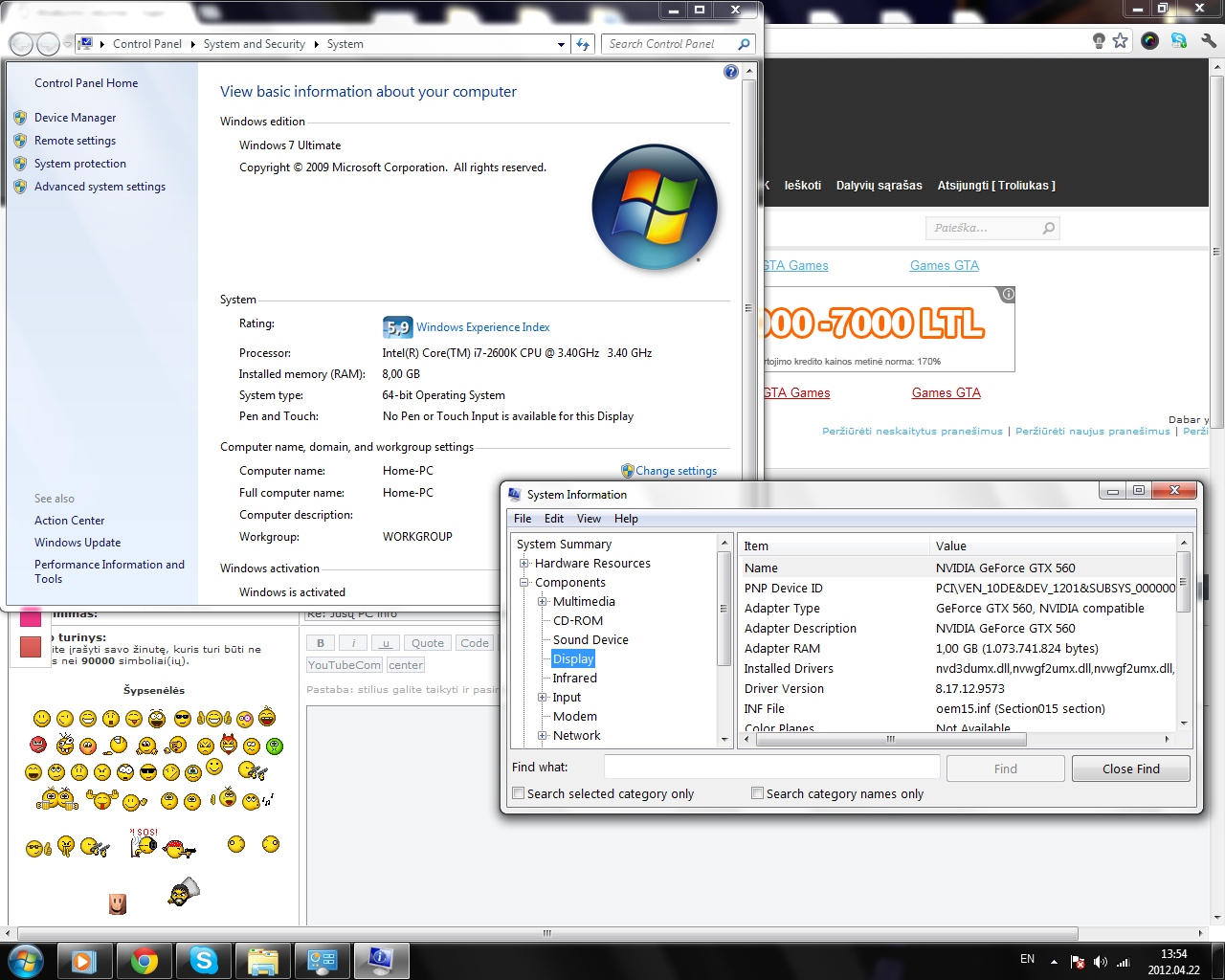Viewport: 1225px width, 980px height.
Task: Click the Quote button in forum editor
Action: [428, 643]
